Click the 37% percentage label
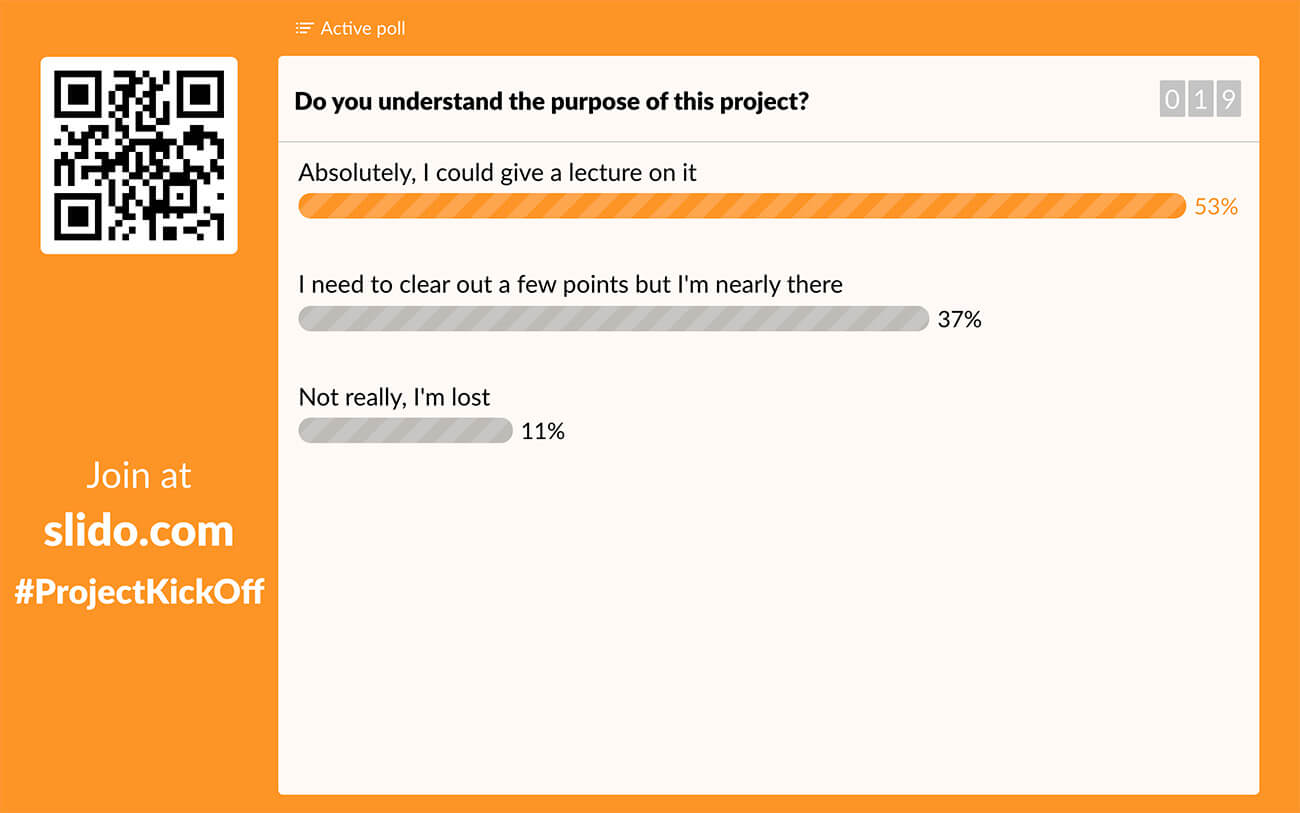Image resolution: width=1300 pixels, height=813 pixels. click(959, 319)
